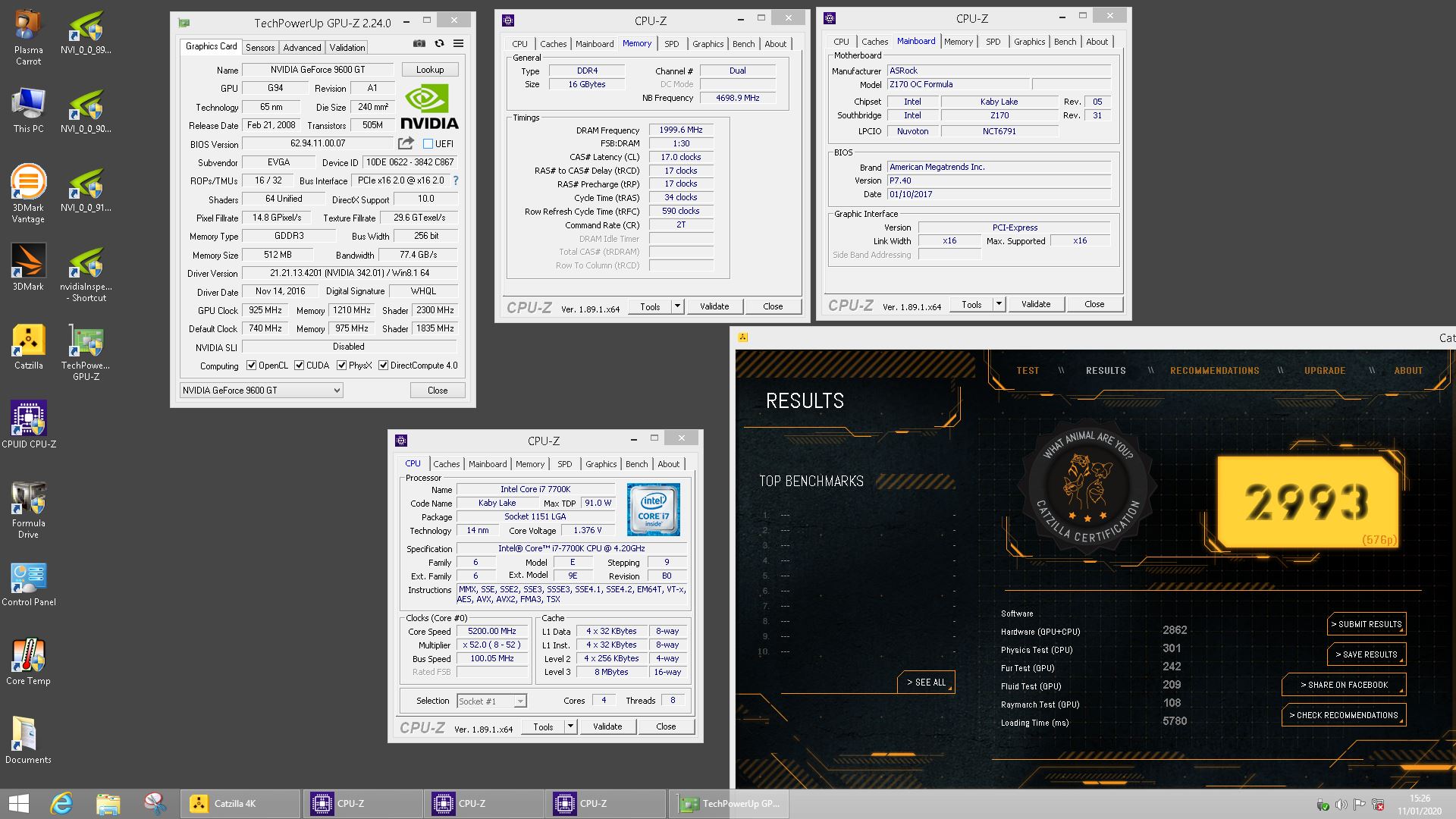This screenshot has width=1456, height=819.
Task: Open NVI_0_0_90 desktop shortcut
Action: tap(86, 111)
